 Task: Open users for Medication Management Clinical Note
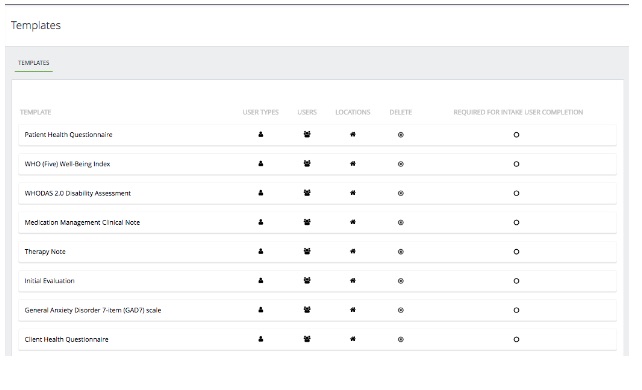(x=307, y=222)
